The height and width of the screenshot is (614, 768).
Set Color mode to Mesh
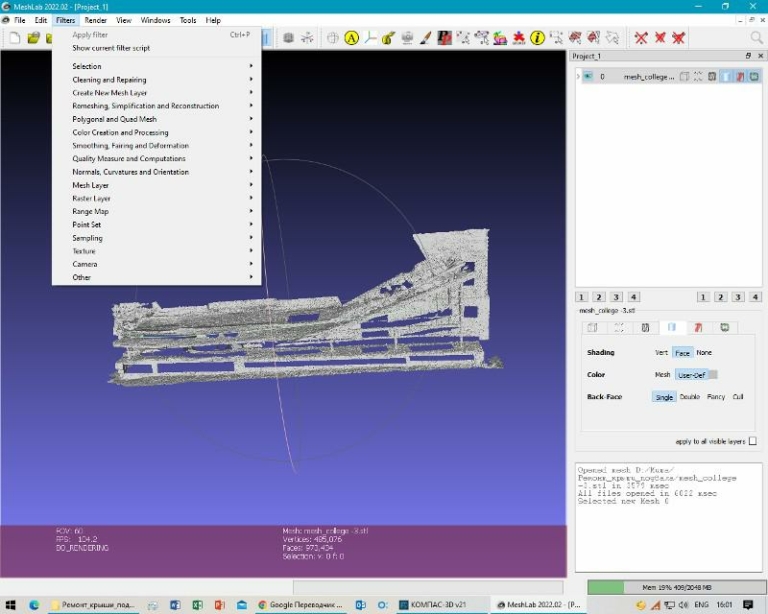tap(662, 375)
